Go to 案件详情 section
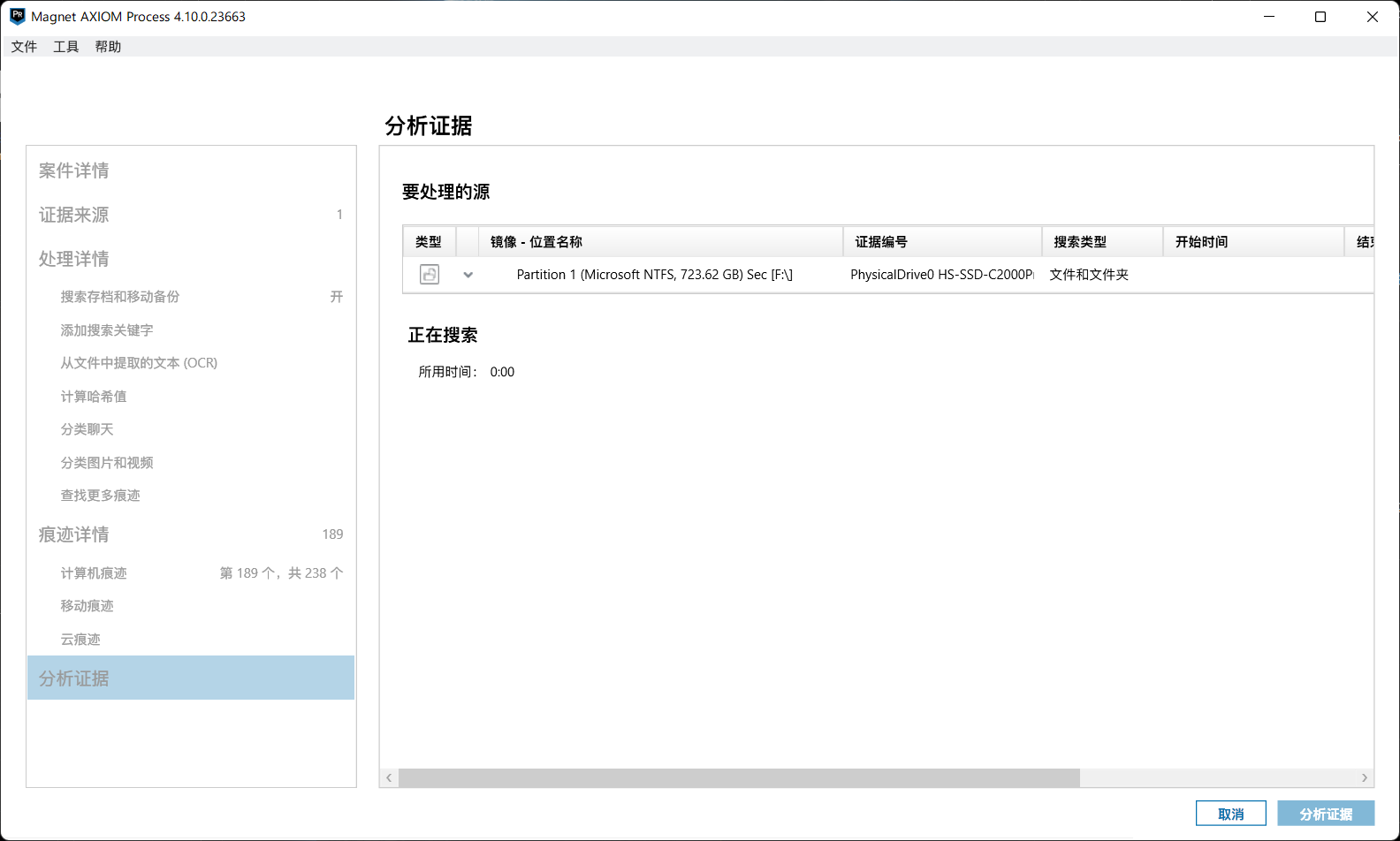The height and width of the screenshot is (841, 1400). pyautogui.click(x=74, y=170)
